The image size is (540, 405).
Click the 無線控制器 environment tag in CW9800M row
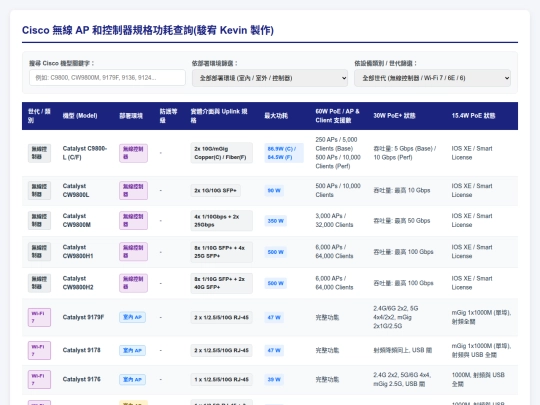(133, 220)
